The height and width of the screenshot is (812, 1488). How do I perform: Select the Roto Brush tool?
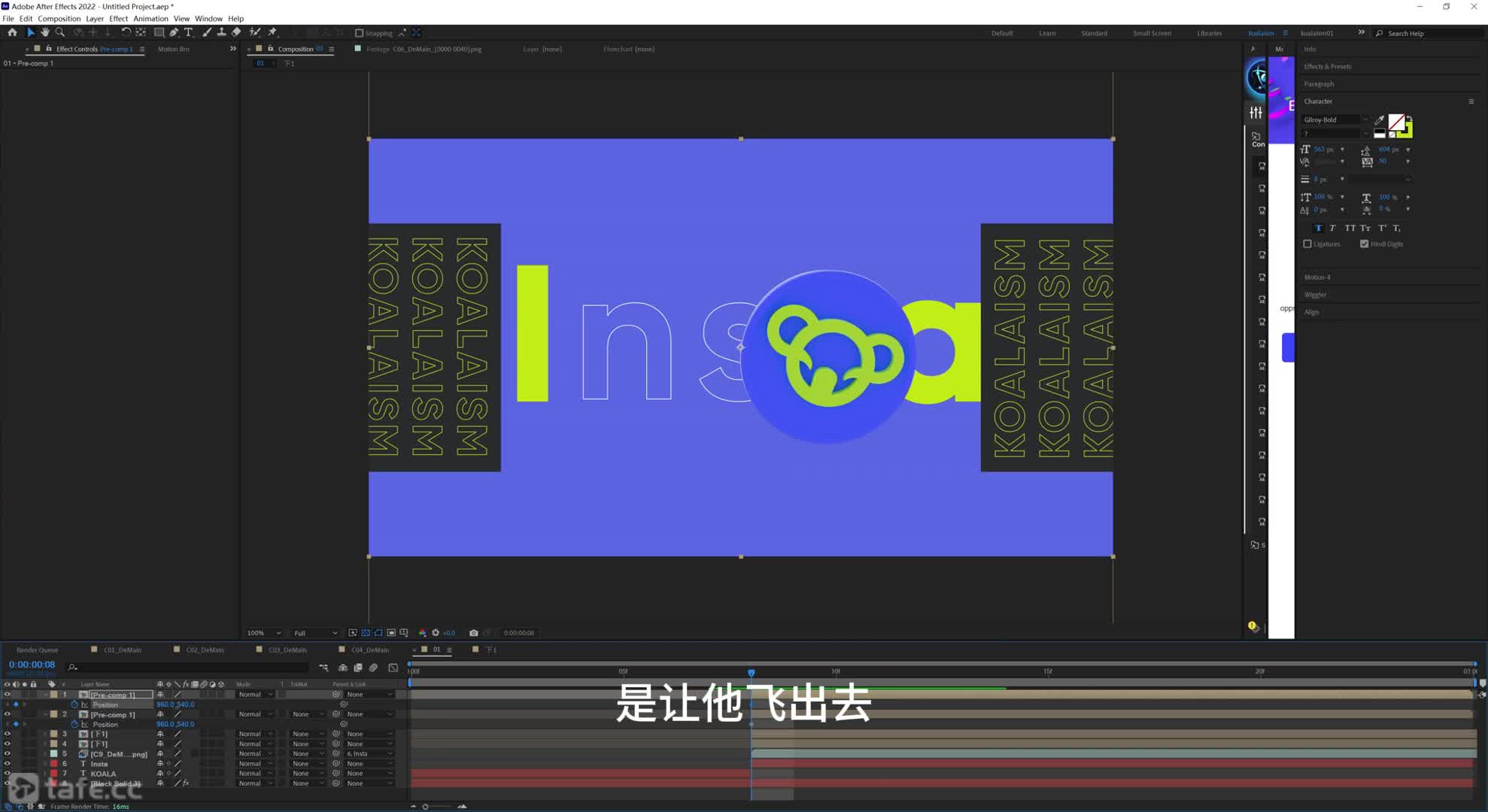pyautogui.click(x=255, y=32)
